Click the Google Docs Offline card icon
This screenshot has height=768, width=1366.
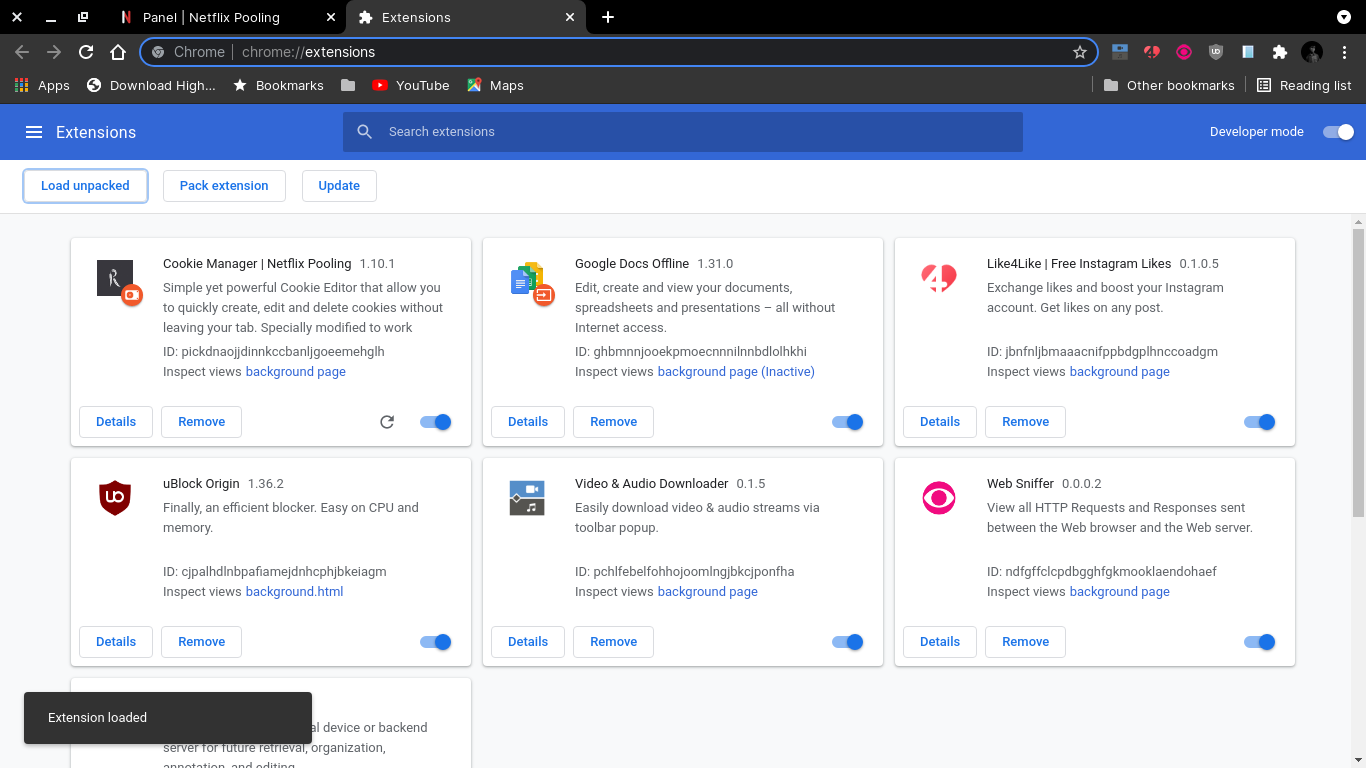click(530, 282)
